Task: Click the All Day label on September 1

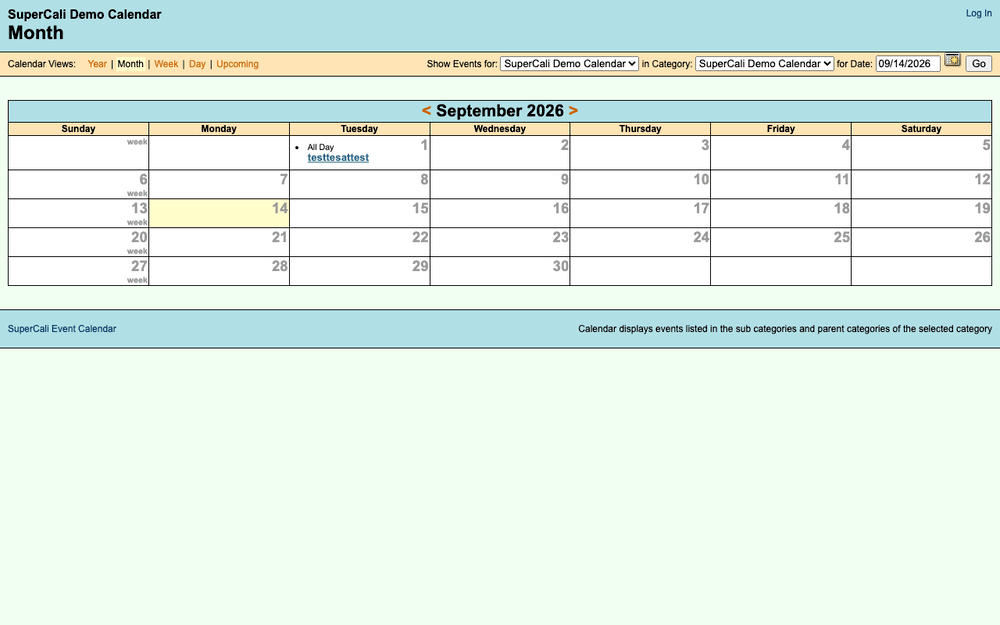Action: (320, 147)
